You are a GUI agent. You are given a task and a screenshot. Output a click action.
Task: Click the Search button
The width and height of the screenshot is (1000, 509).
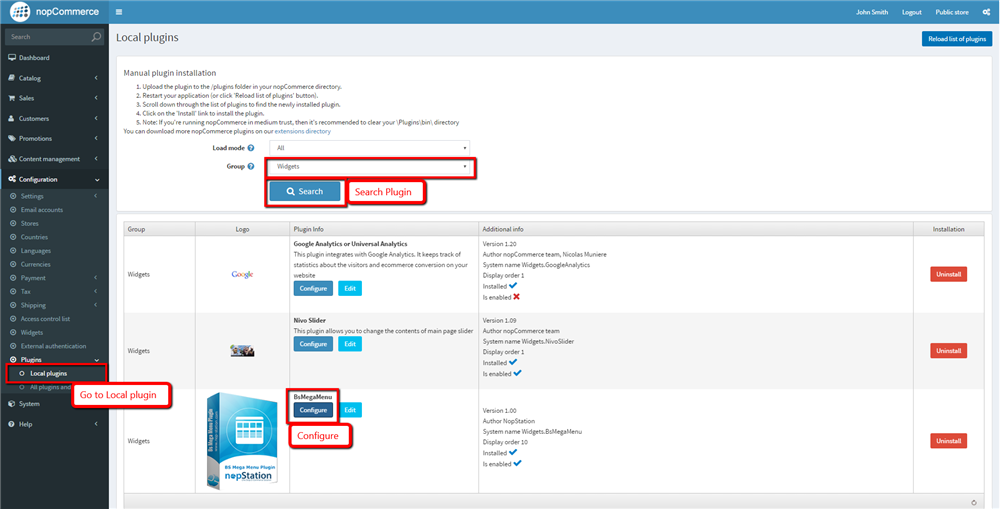(x=305, y=191)
